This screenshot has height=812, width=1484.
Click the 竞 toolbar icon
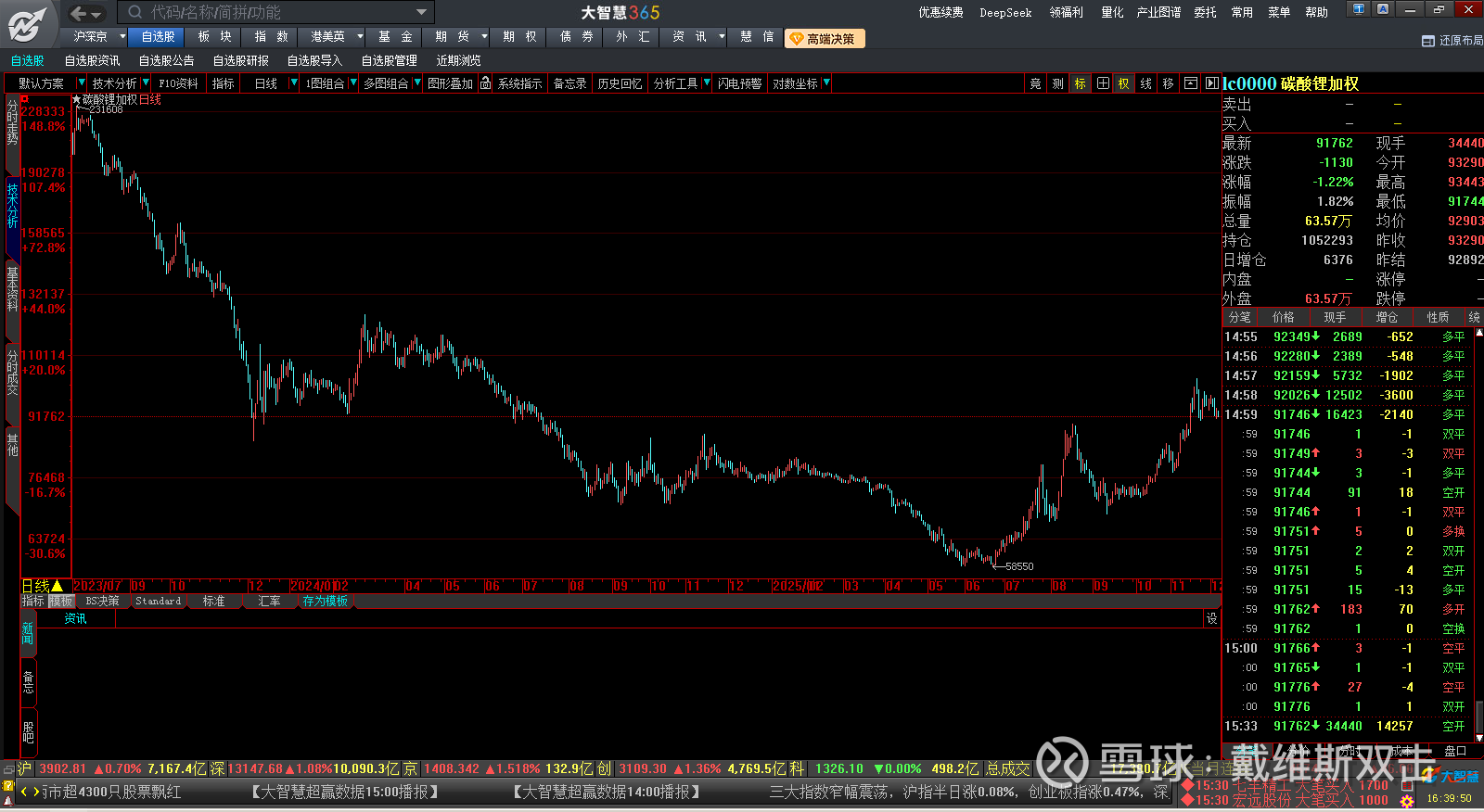tap(1035, 83)
